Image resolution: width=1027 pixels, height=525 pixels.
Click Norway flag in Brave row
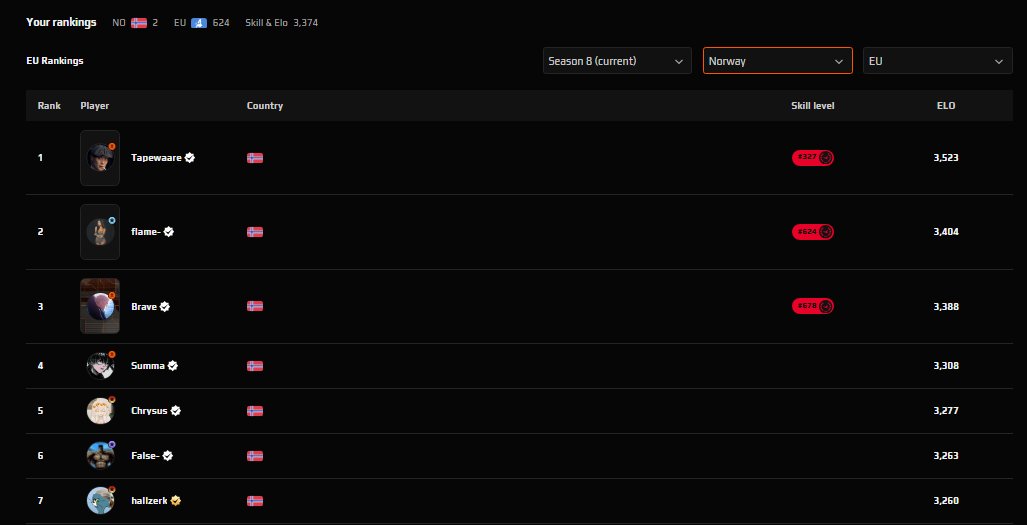click(x=255, y=306)
